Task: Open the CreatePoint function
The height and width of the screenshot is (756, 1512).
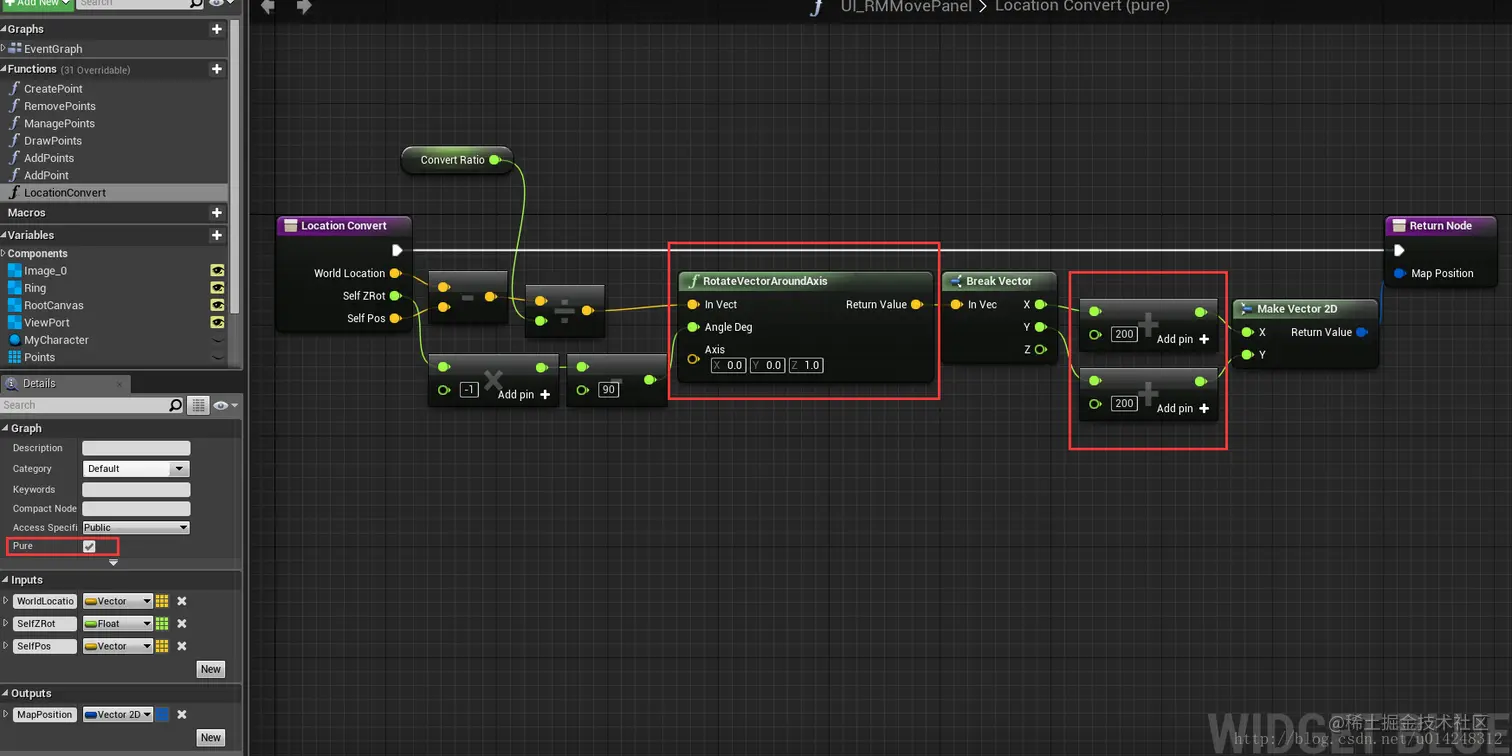Action: (53, 89)
